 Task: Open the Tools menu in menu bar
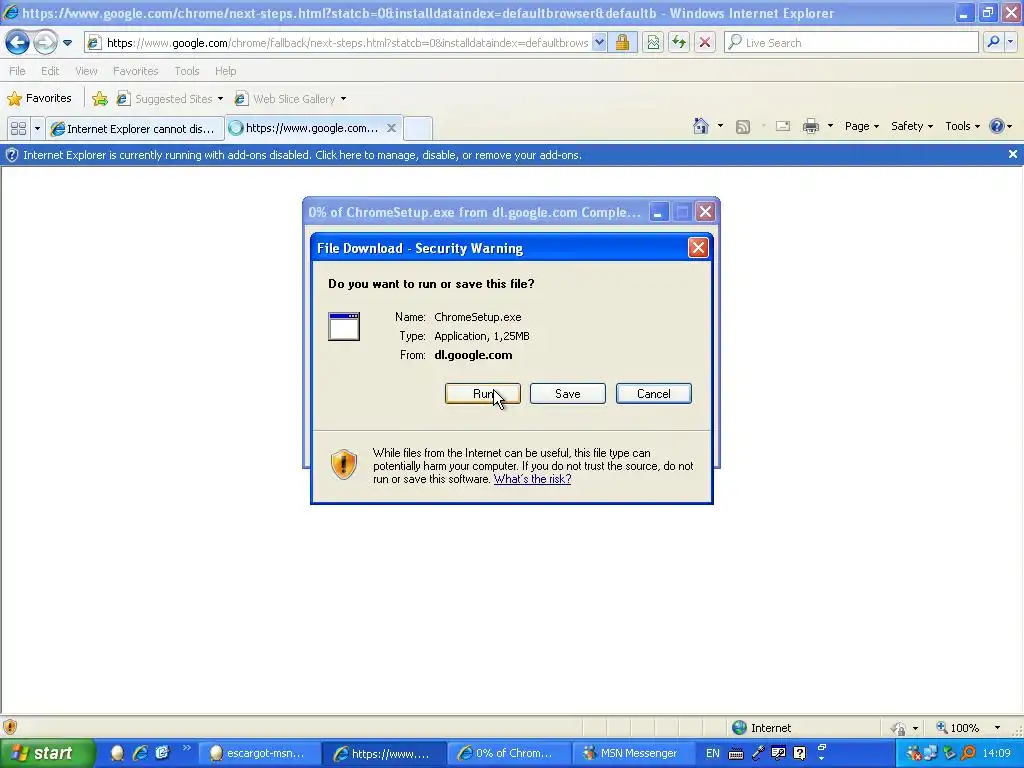click(x=187, y=71)
